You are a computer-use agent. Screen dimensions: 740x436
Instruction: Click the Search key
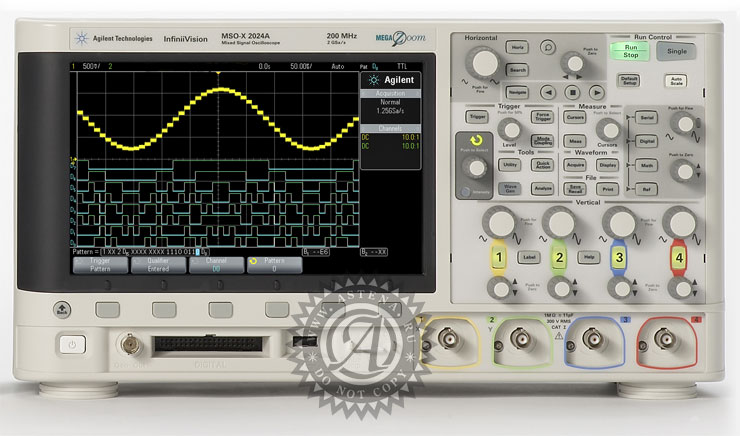click(x=517, y=70)
